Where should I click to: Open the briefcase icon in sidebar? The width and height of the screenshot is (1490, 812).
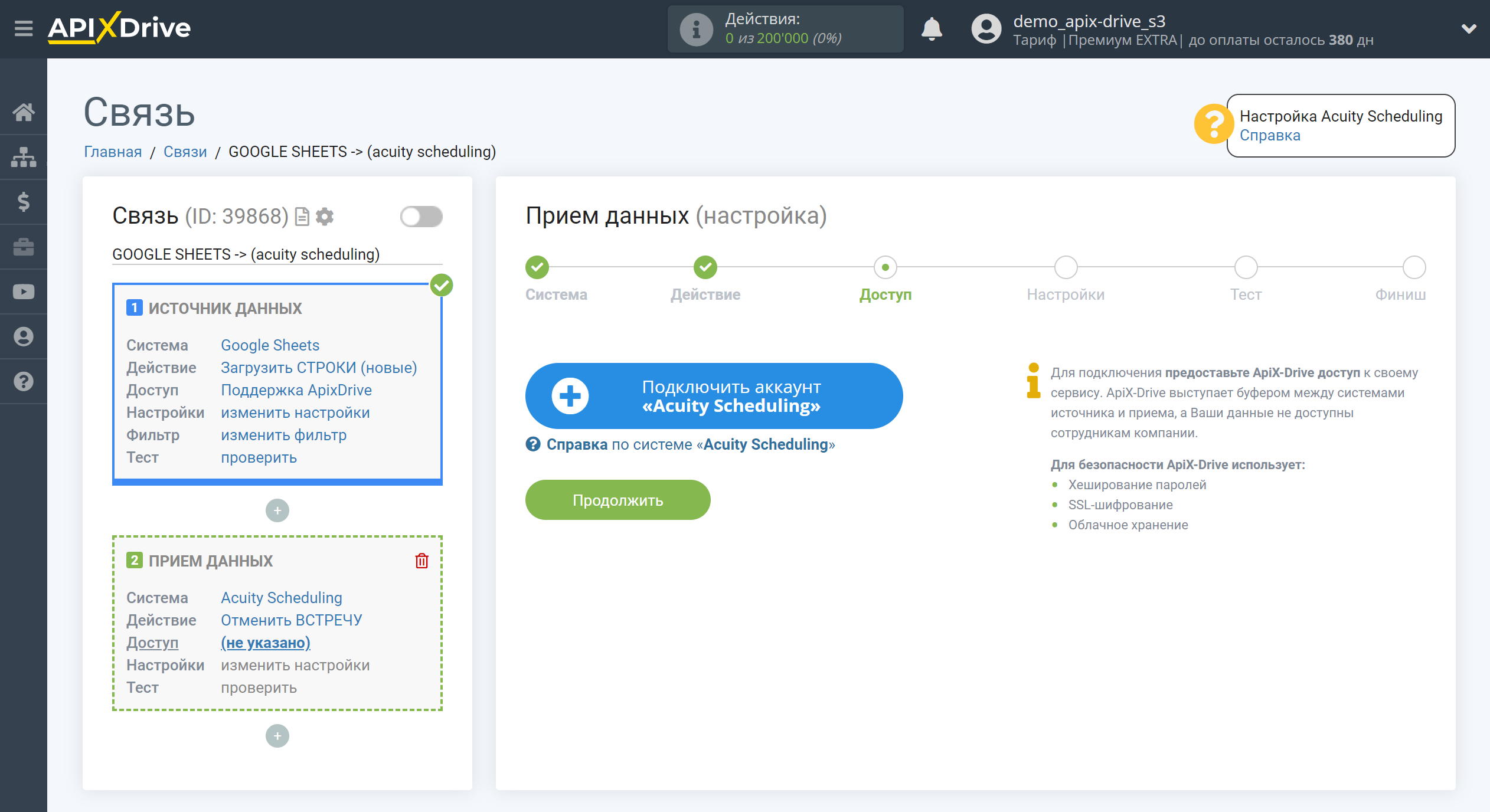(x=24, y=247)
